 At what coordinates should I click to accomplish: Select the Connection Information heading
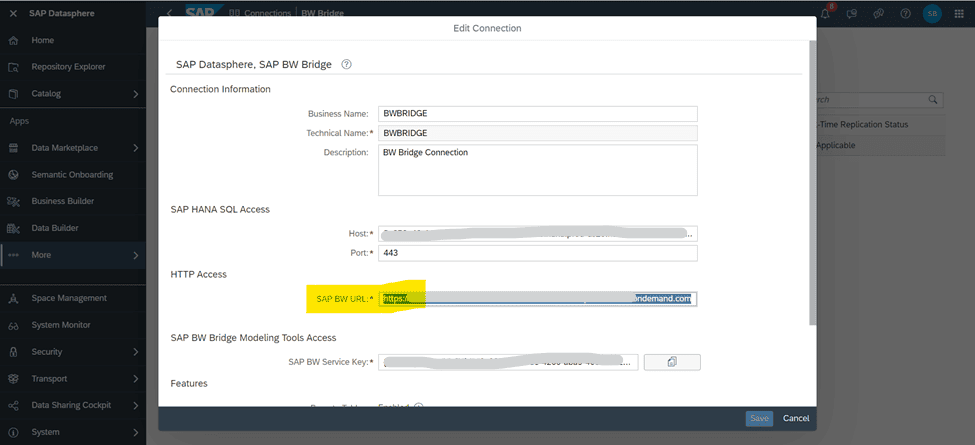coord(220,89)
